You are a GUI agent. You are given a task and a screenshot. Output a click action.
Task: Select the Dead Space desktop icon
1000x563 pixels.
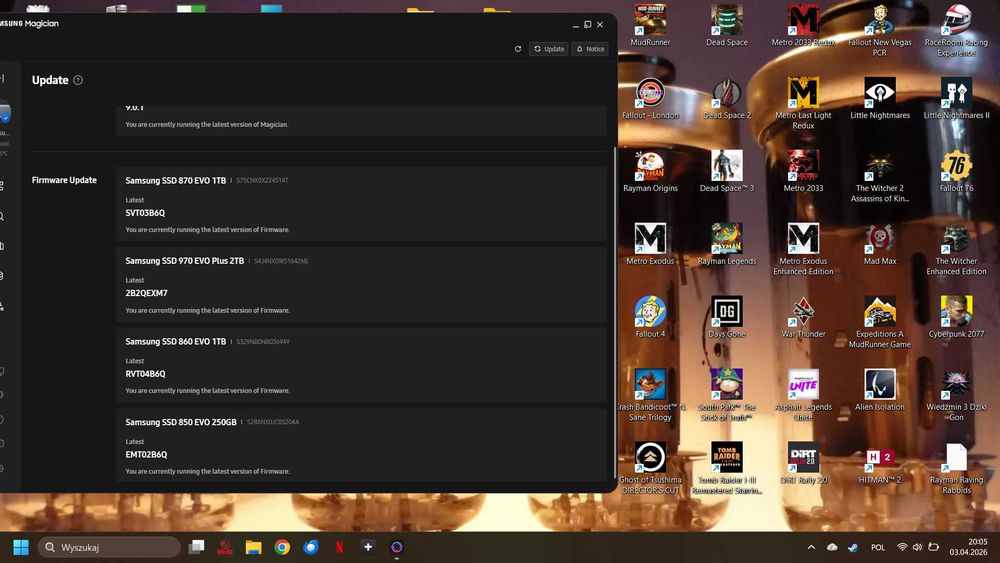(726, 26)
